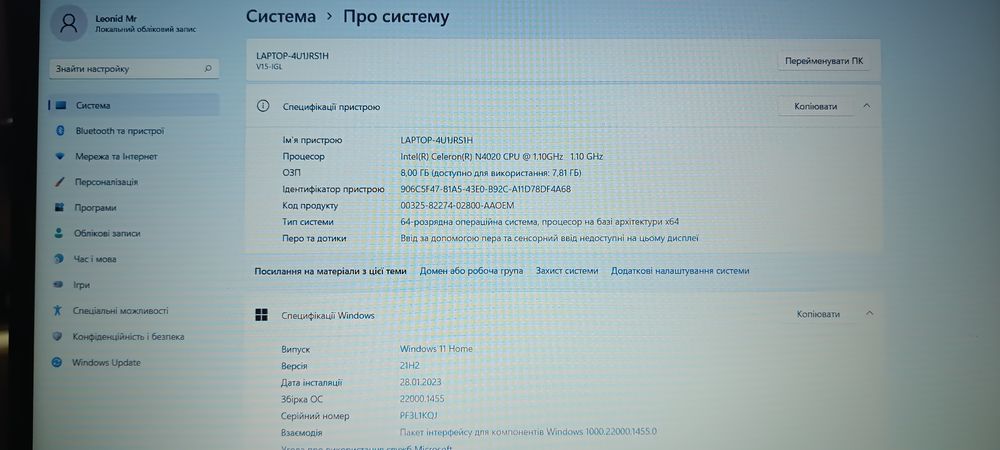Click the user profile avatar icon
The width and height of the screenshot is (1000, 450).
(68, 24)
